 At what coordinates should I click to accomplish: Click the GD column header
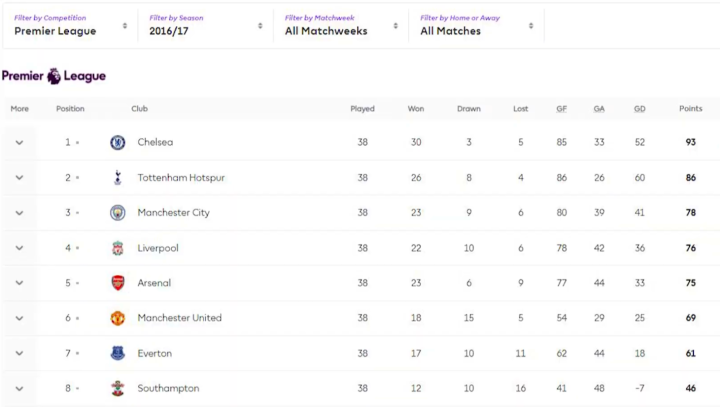pos(639,109)
